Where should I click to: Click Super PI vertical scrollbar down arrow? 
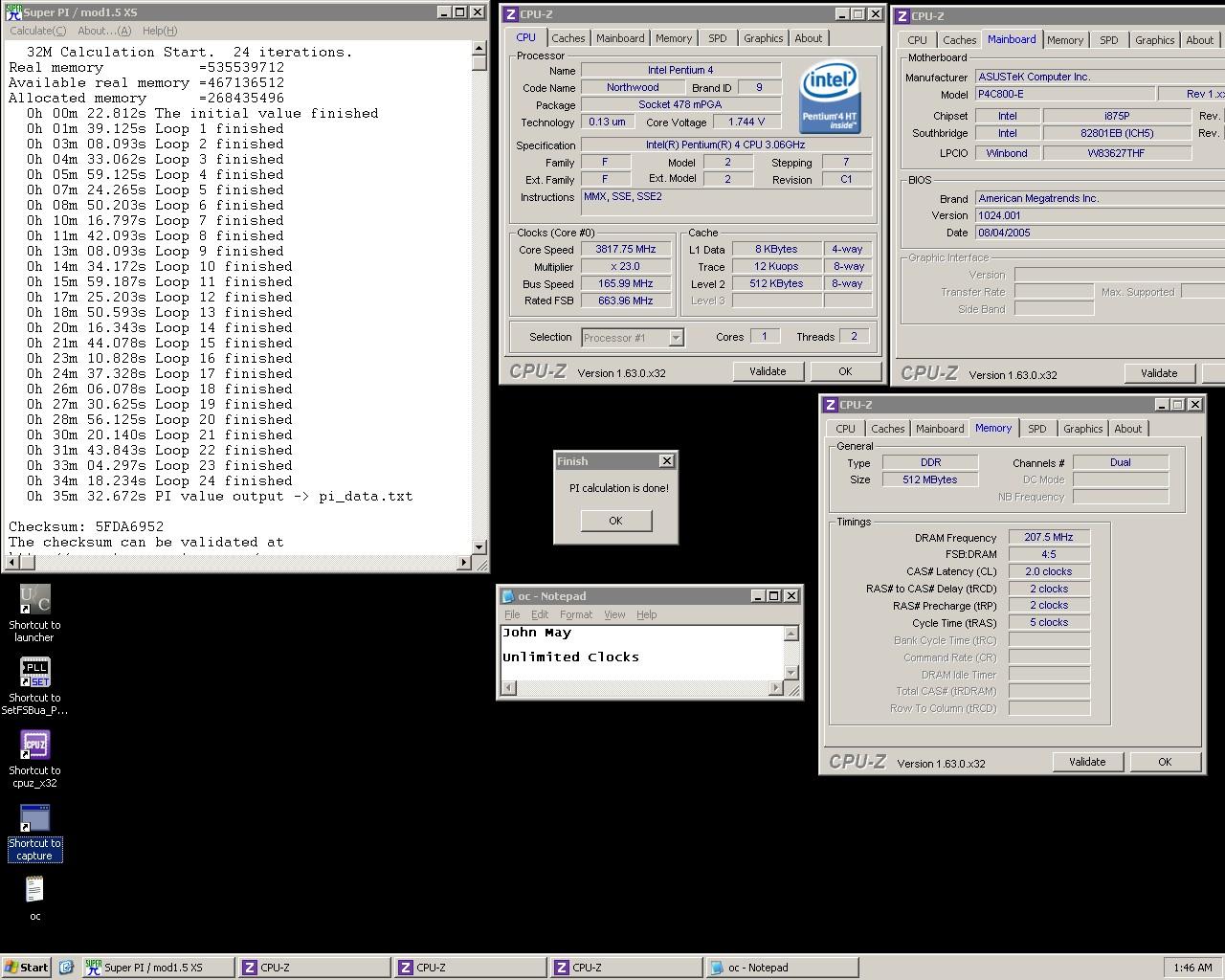point(479,546)
